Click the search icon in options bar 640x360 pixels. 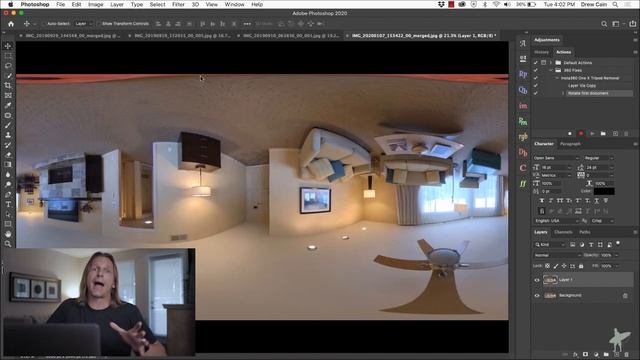pyautogui.click(x=604, y=24)
